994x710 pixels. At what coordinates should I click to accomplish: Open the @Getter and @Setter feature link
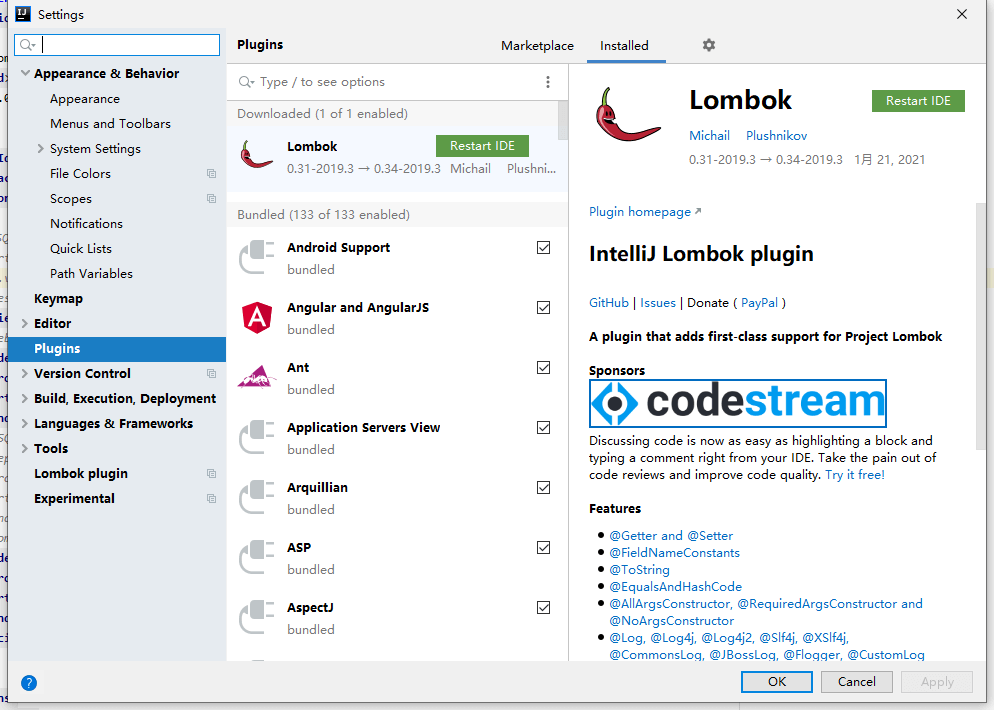pos(671,536)
